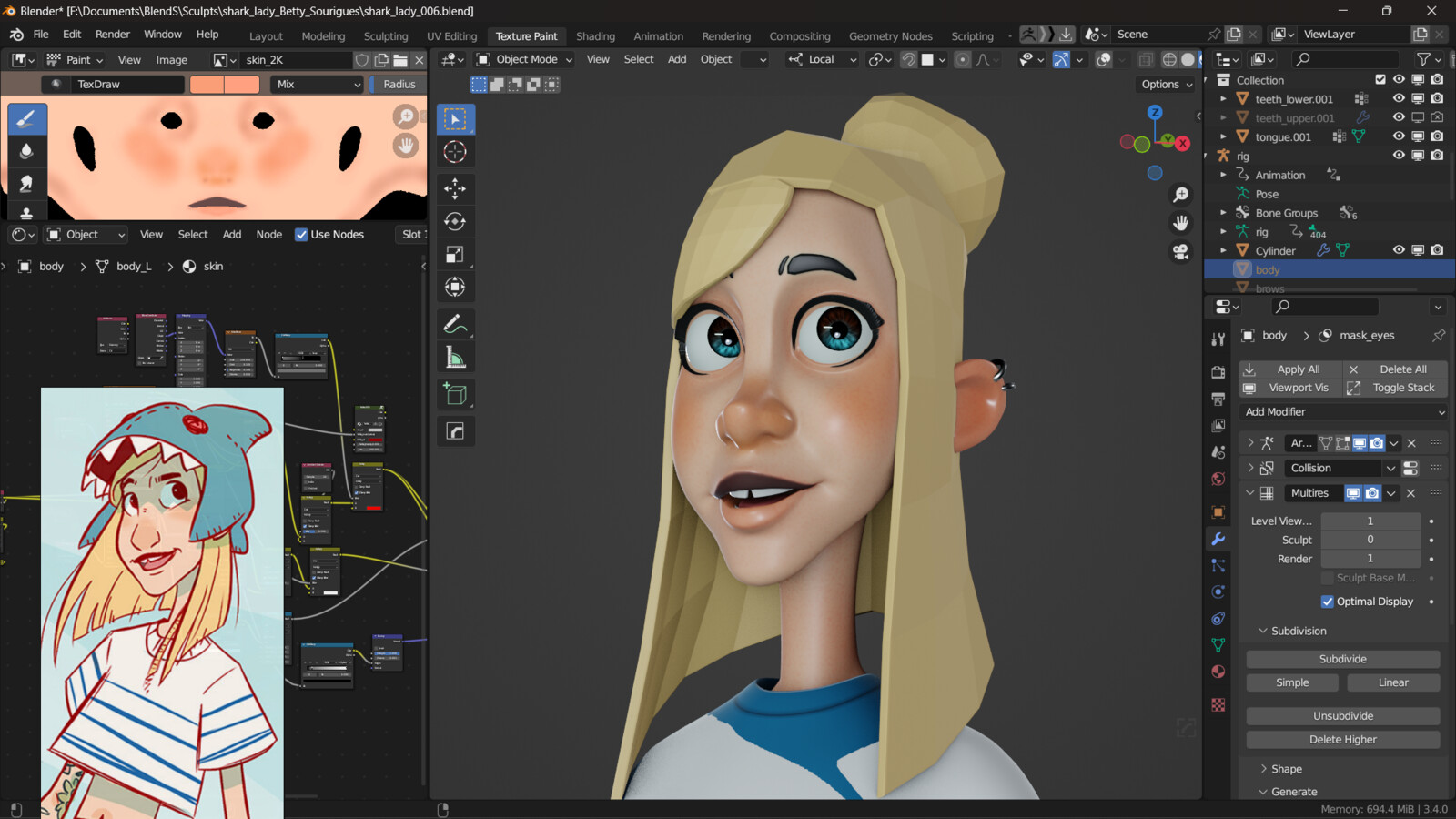This screenshot has height=819, width=1456.
Task: Switch to the Sculpting workspace tab
Action: 386,36
